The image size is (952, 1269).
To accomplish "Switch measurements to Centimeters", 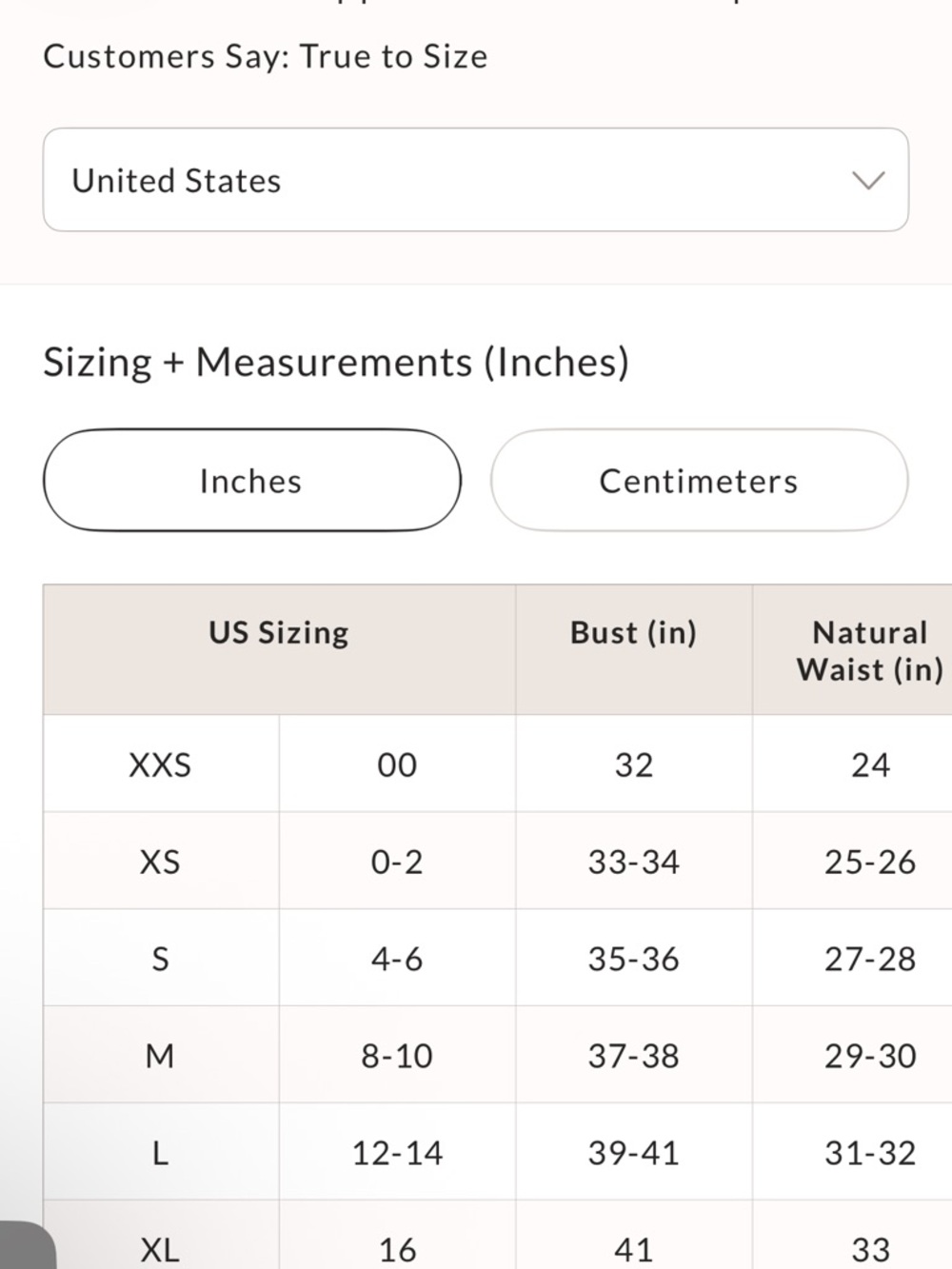I will pos(698,481).
